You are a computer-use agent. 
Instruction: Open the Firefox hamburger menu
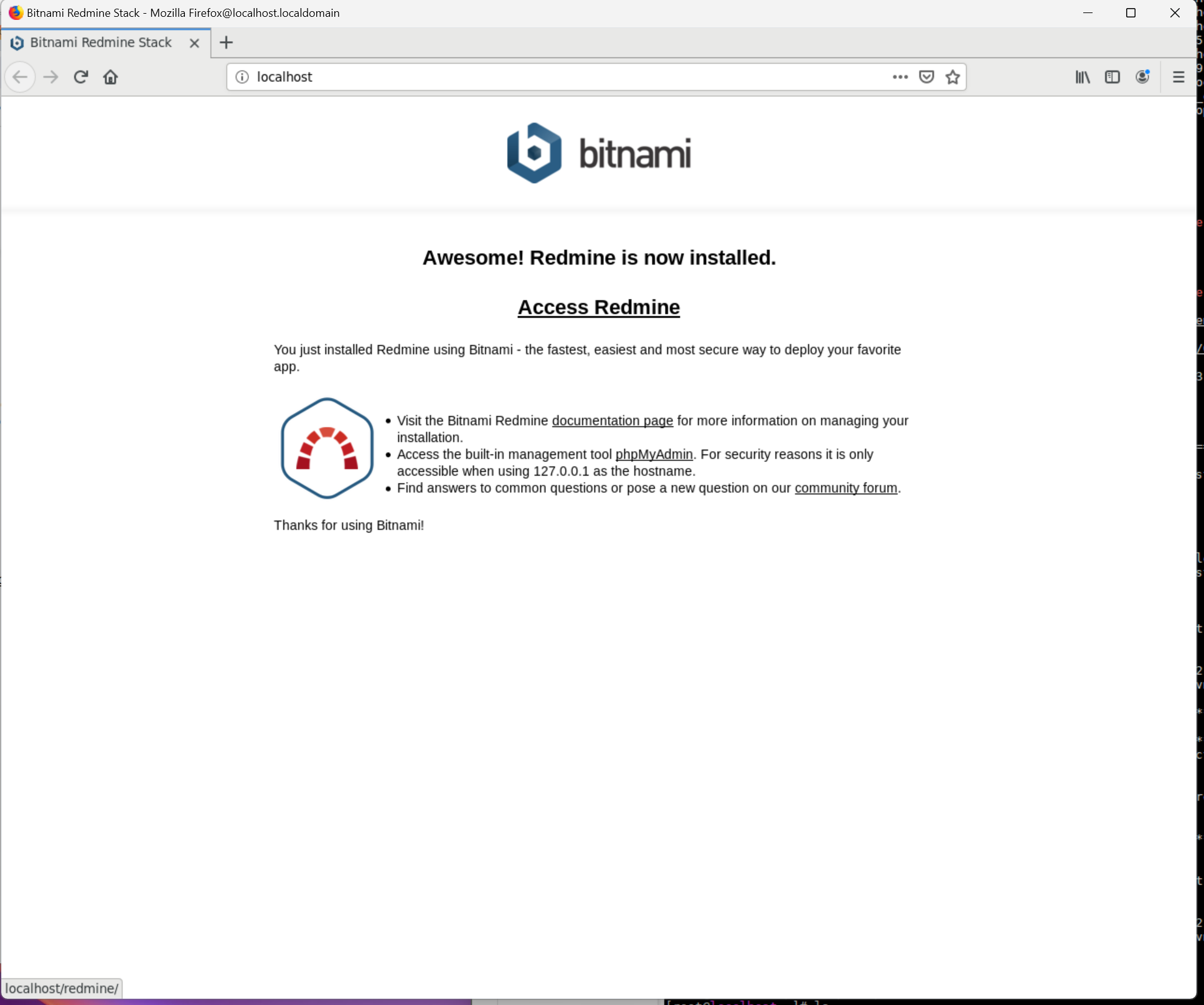pos(1178,77)
